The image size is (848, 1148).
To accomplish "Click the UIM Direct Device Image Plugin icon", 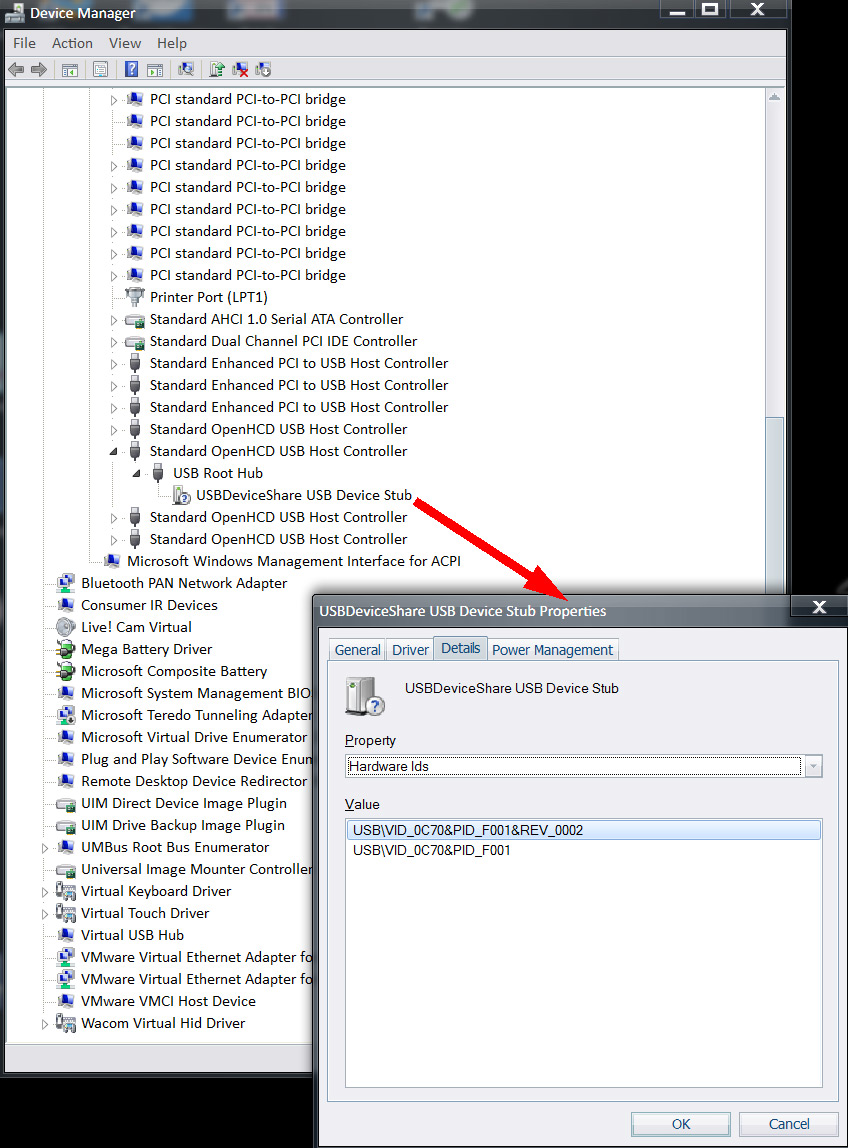I will [66, 804].
